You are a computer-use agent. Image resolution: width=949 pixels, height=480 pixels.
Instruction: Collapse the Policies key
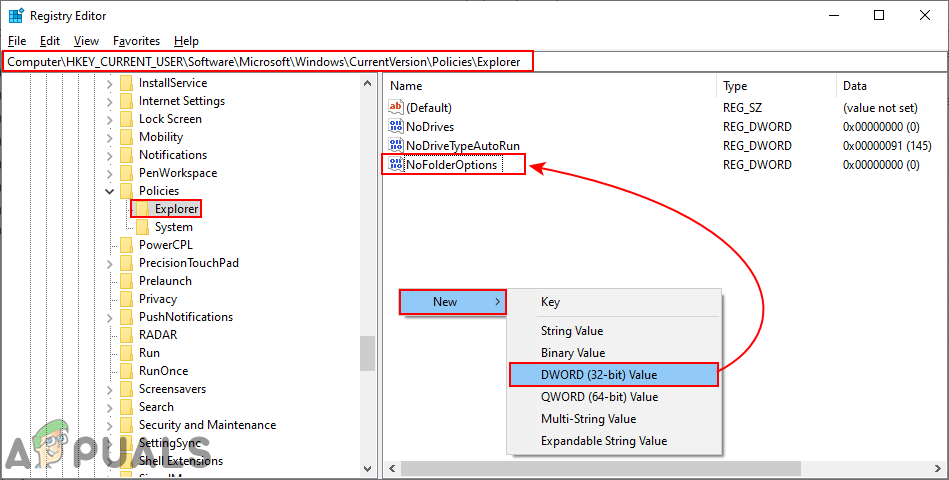(110, 191)
